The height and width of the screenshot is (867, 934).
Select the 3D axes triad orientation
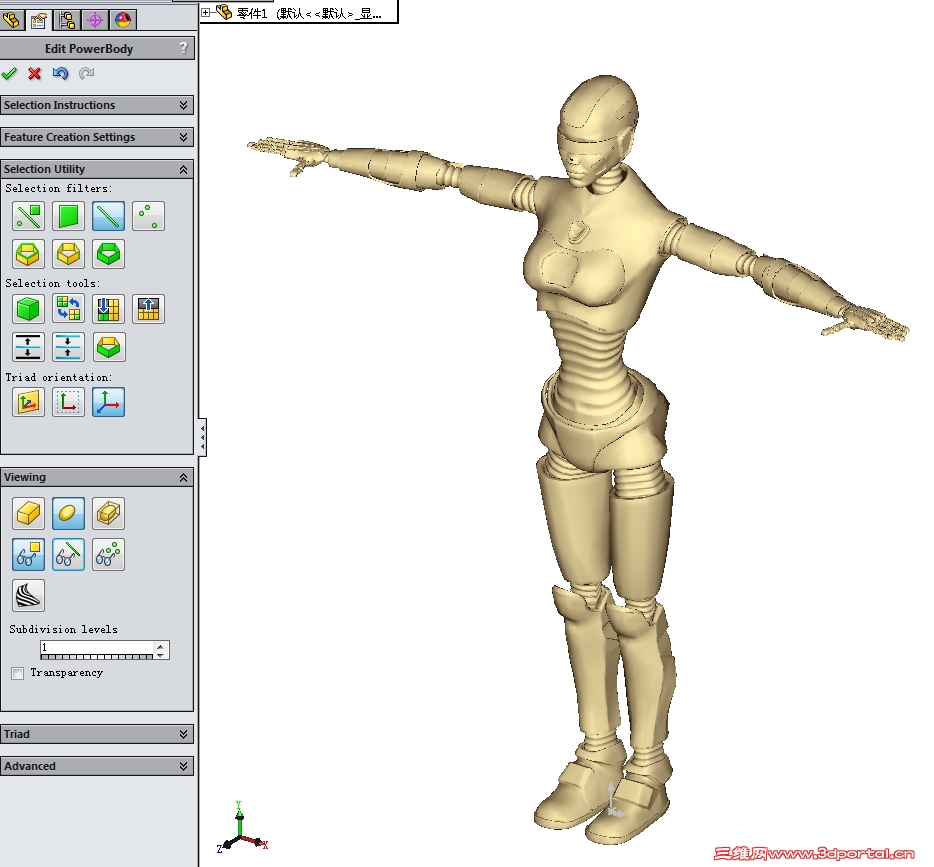click(x=108, y=402)
